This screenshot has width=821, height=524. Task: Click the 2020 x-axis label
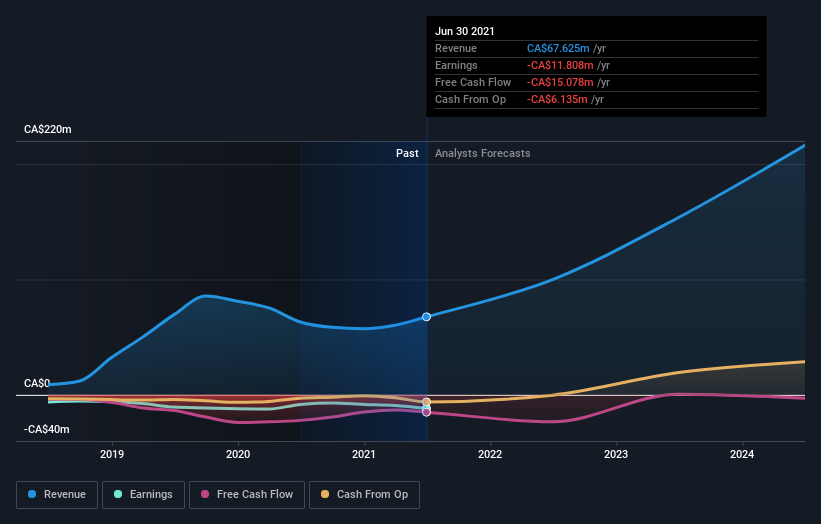[x=238, y=454]
